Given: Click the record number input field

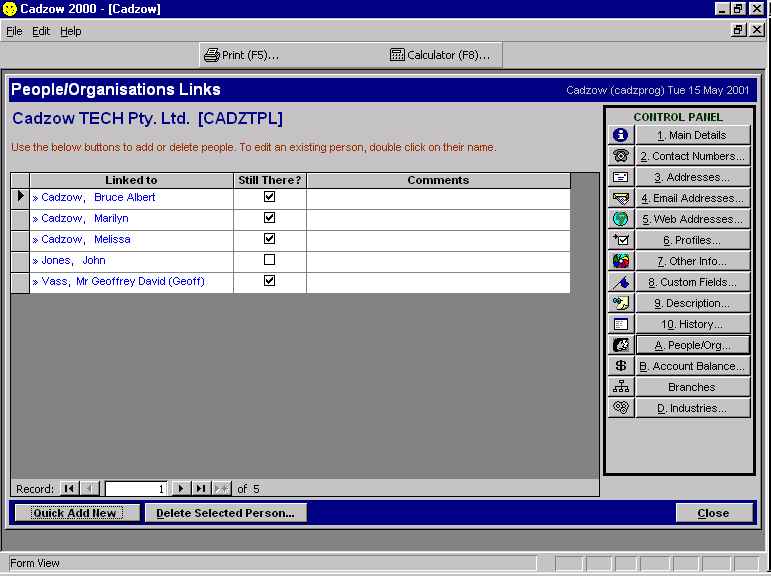Looking at the screenshot, I should (136, 488).
